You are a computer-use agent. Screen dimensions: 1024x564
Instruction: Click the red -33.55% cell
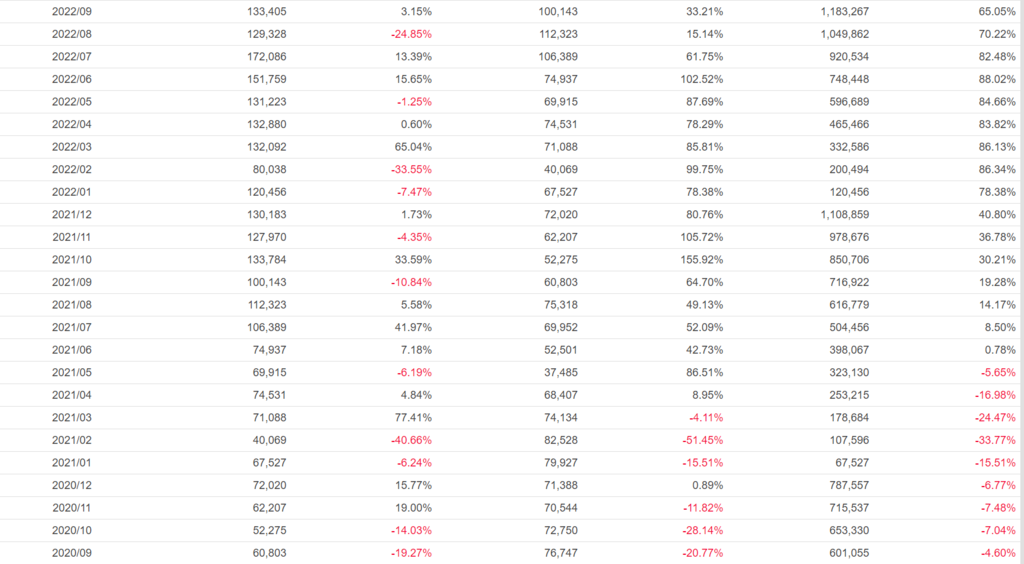[x=411, y=169]
